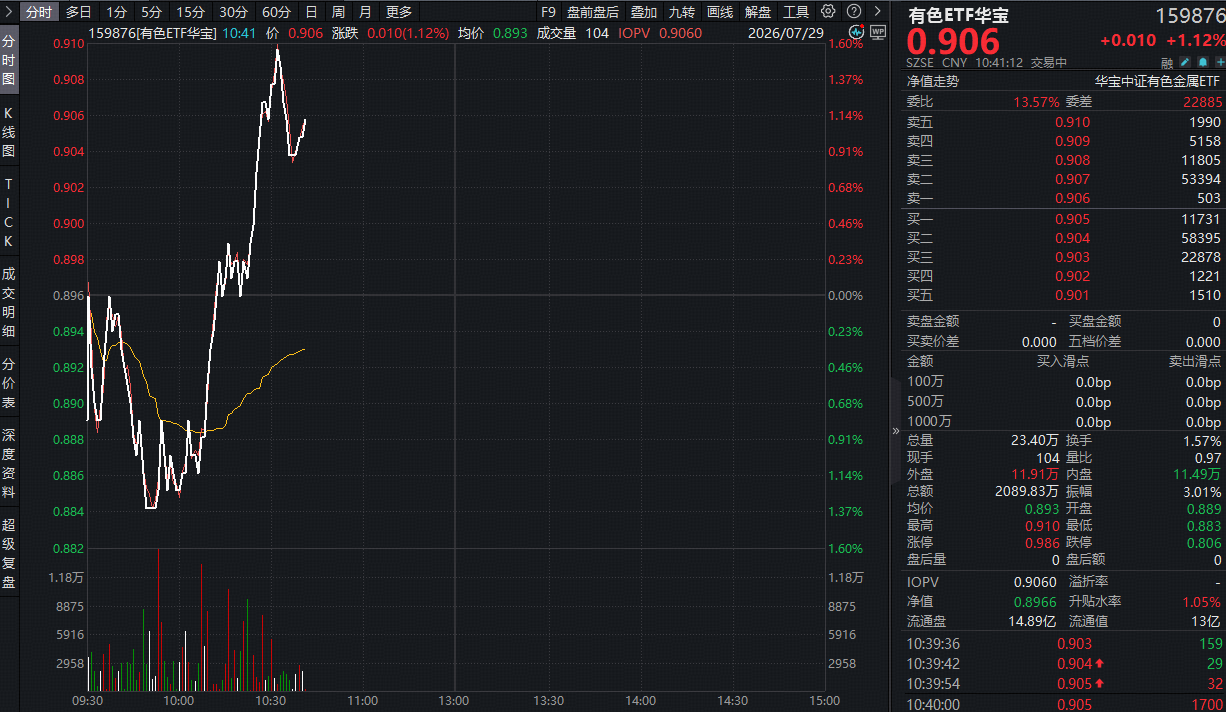Click the 100万 slippage row

(1063, 382)
